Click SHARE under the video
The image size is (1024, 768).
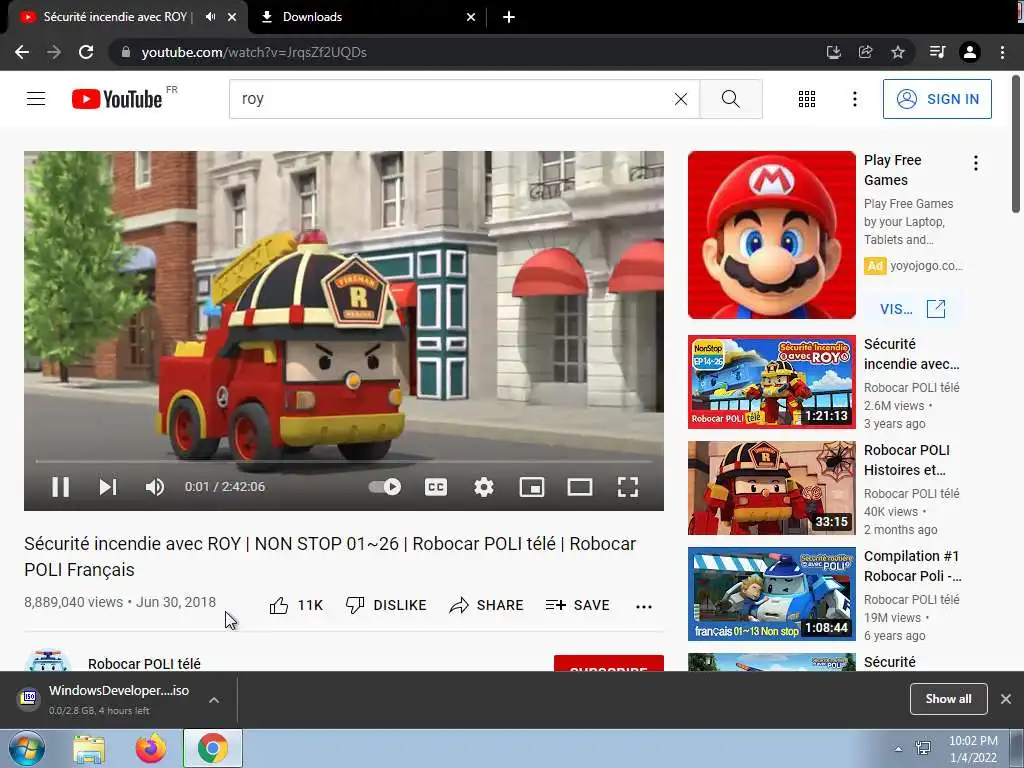(x=487, y=605)
